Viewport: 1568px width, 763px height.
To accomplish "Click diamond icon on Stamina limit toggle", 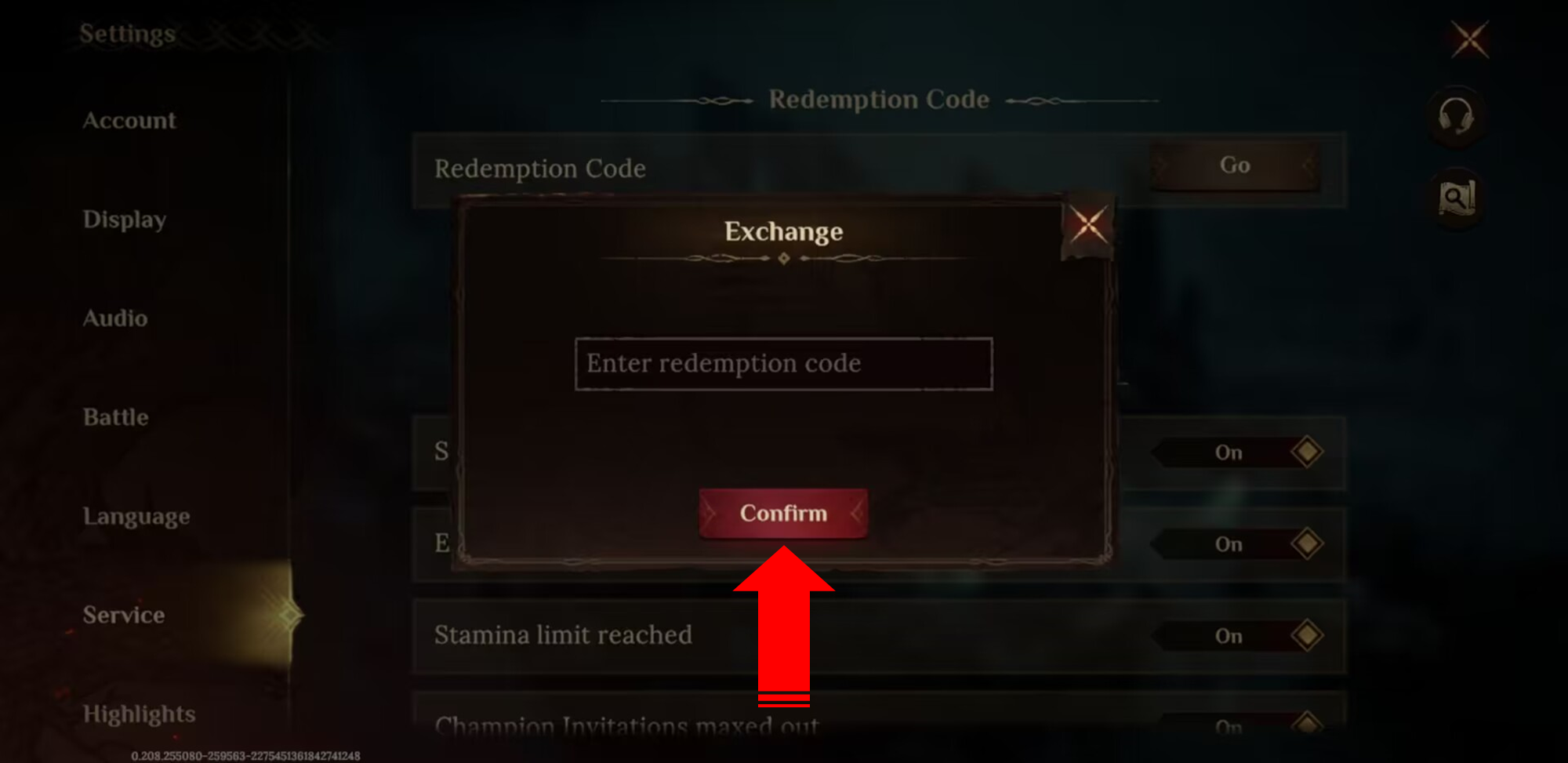I will click(1307, 635).
